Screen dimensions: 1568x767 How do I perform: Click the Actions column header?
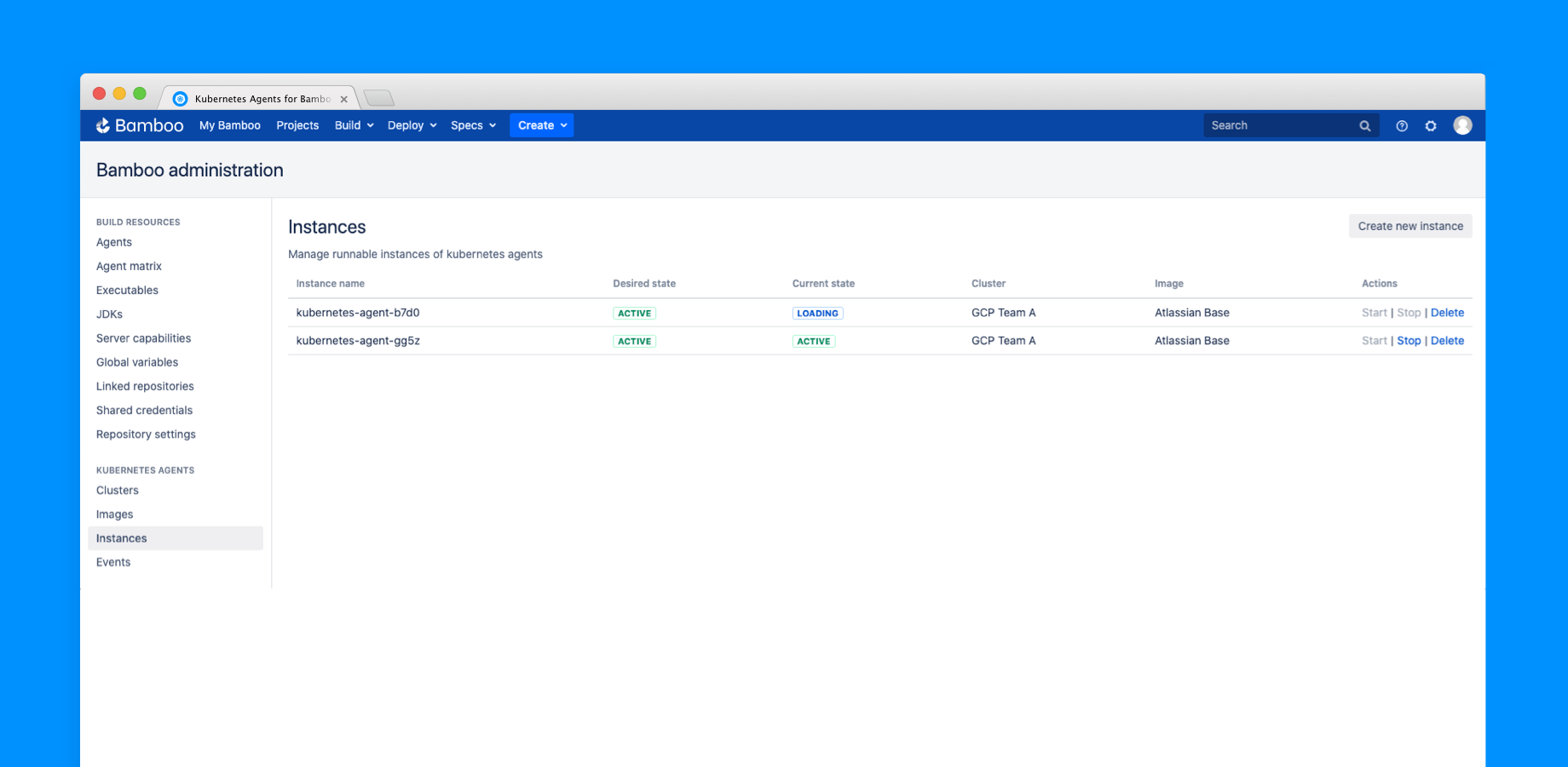(1380, 284)
